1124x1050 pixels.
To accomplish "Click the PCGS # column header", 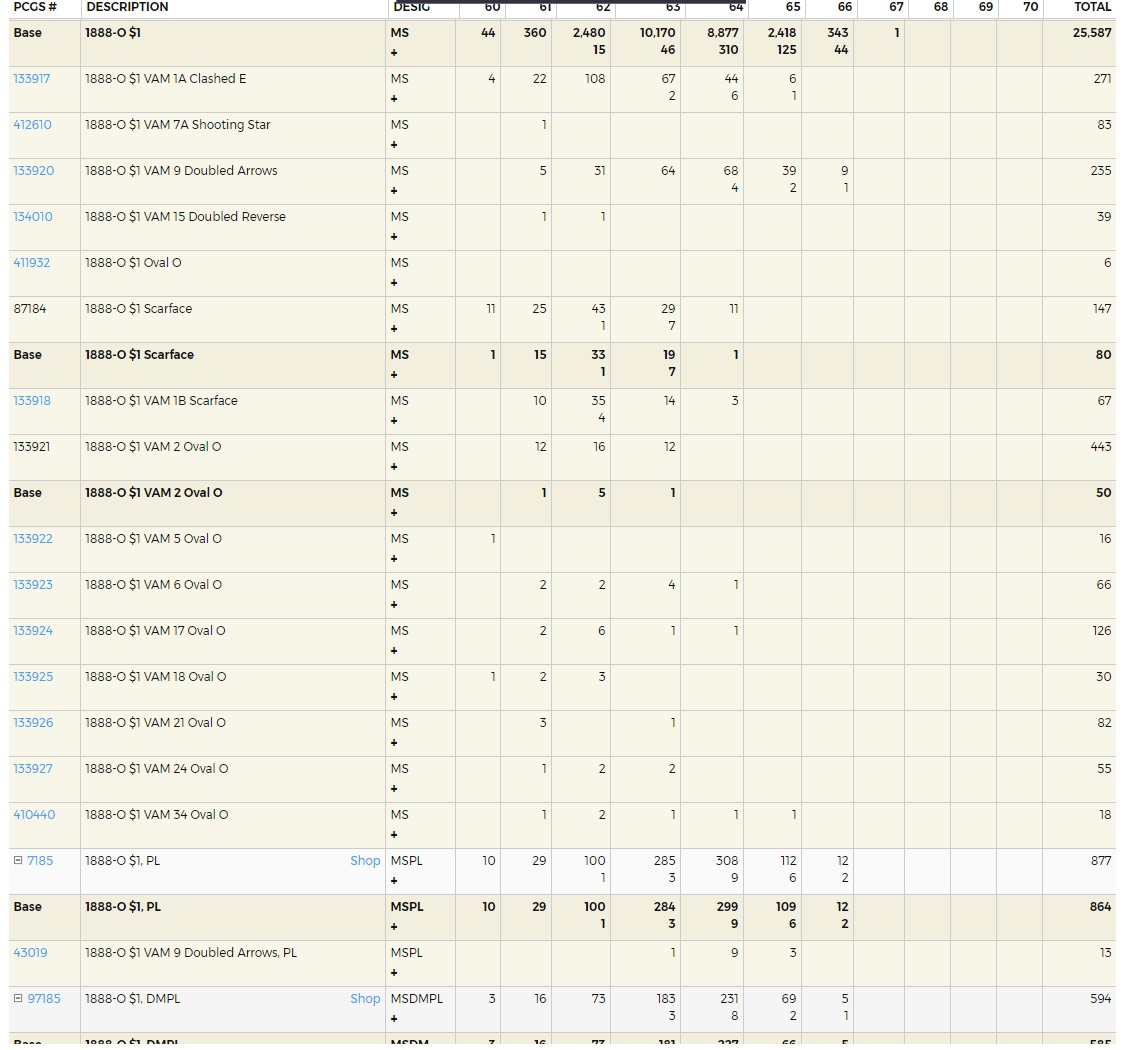I will click(x=34, y=7).
